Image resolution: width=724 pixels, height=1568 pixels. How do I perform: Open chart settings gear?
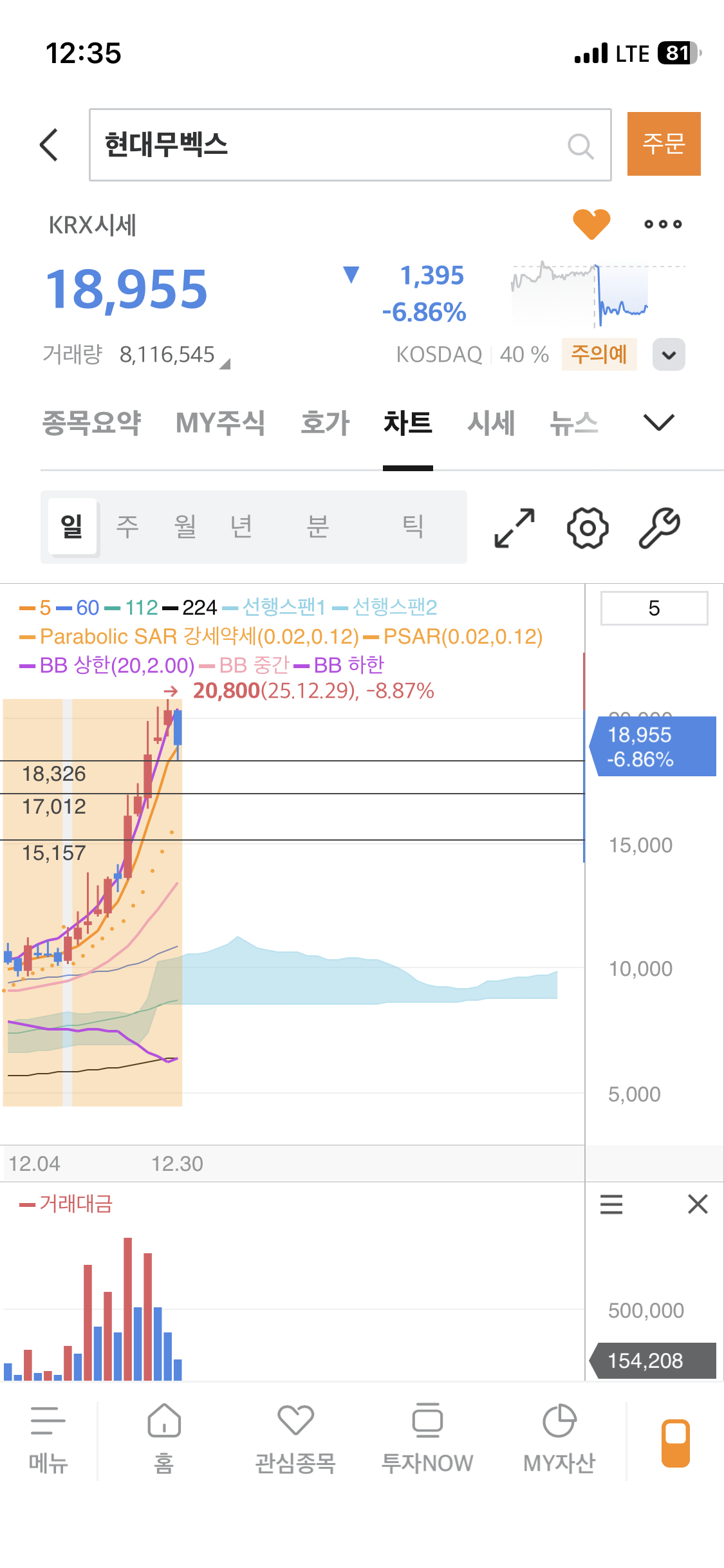[587, 528]
